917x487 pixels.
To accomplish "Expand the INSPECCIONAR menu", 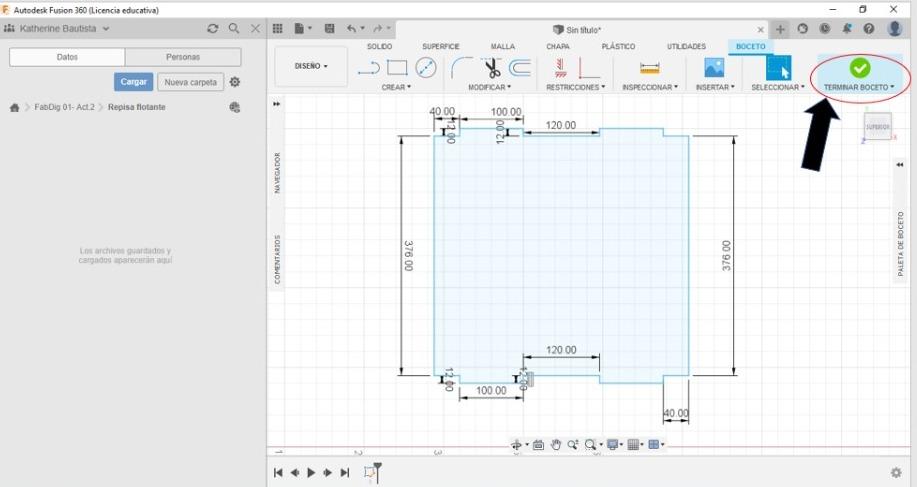I will coord(650,87).
